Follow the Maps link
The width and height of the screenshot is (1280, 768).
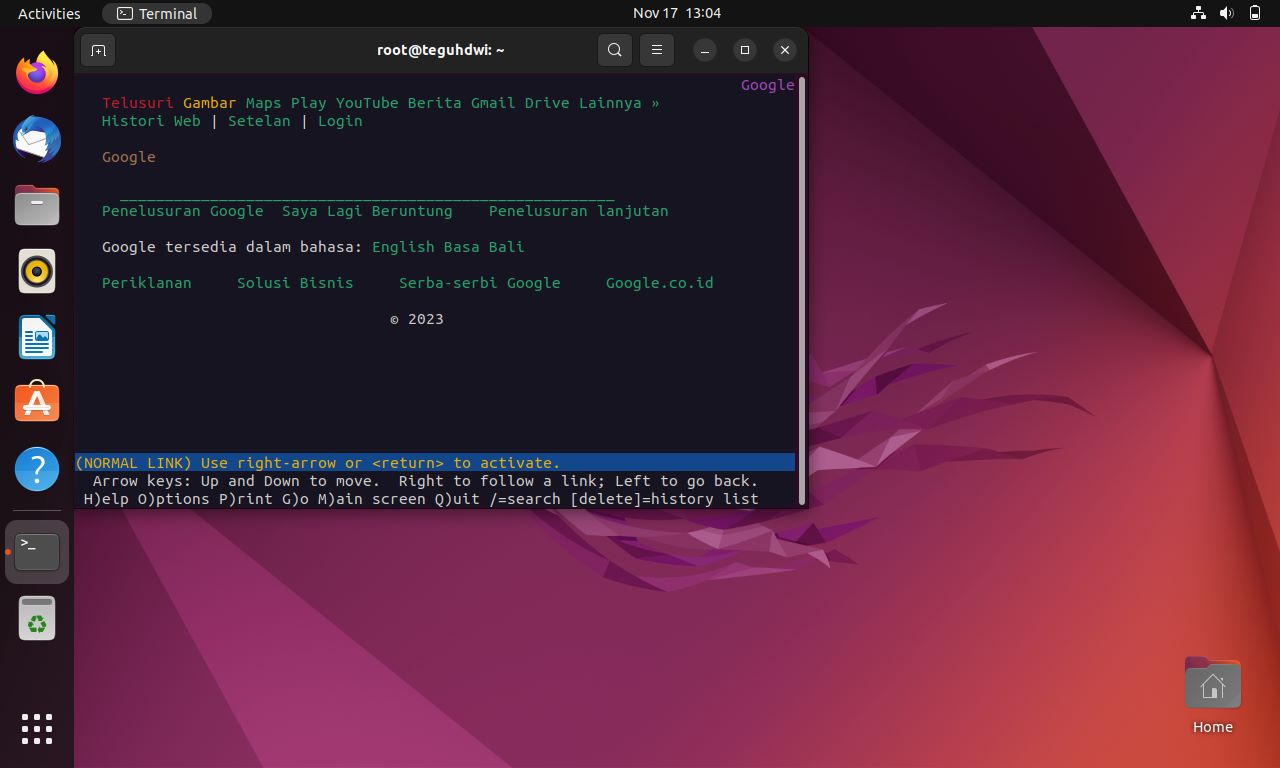pyautogui.click(x=264, y=103)
